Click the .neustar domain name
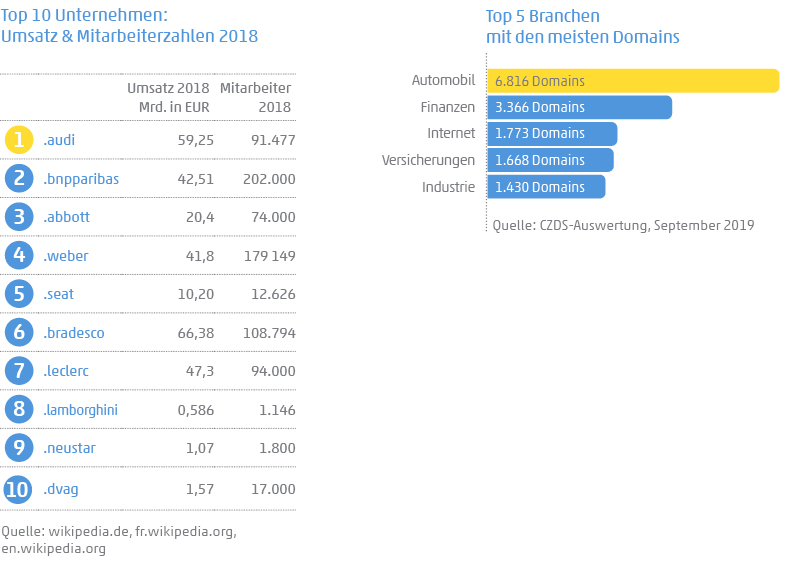This screenshot has width=808, height=561. point(70,448)
